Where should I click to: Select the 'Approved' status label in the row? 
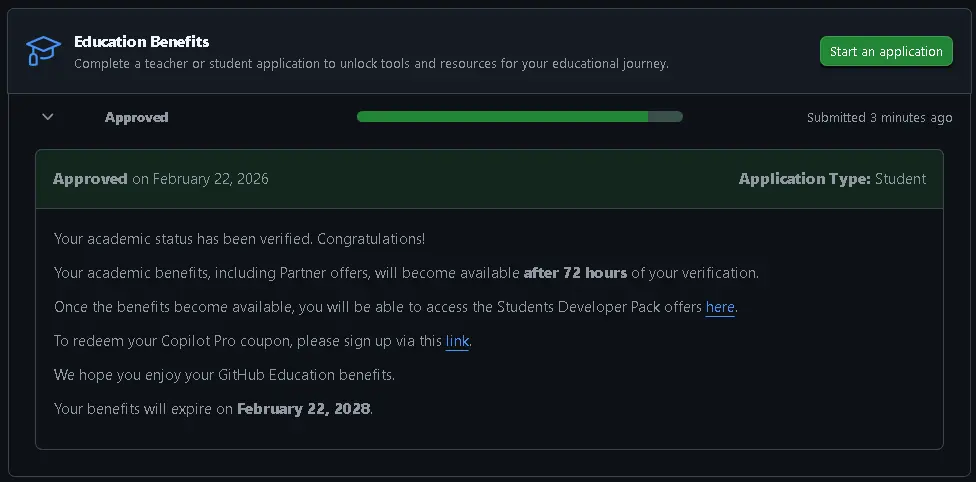point(136,117)
